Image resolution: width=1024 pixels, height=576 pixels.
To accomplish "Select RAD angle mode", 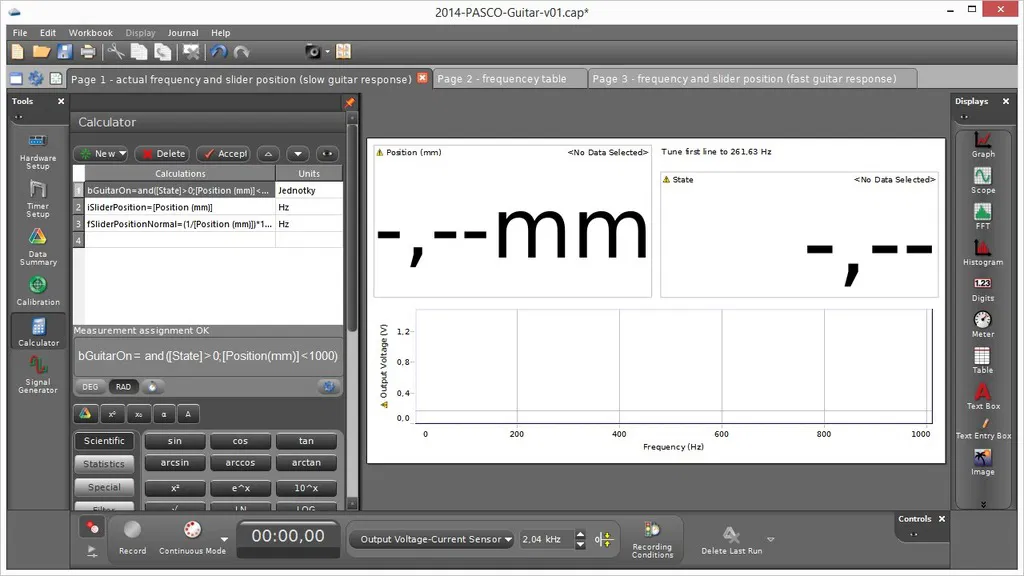I will (123, 387).
